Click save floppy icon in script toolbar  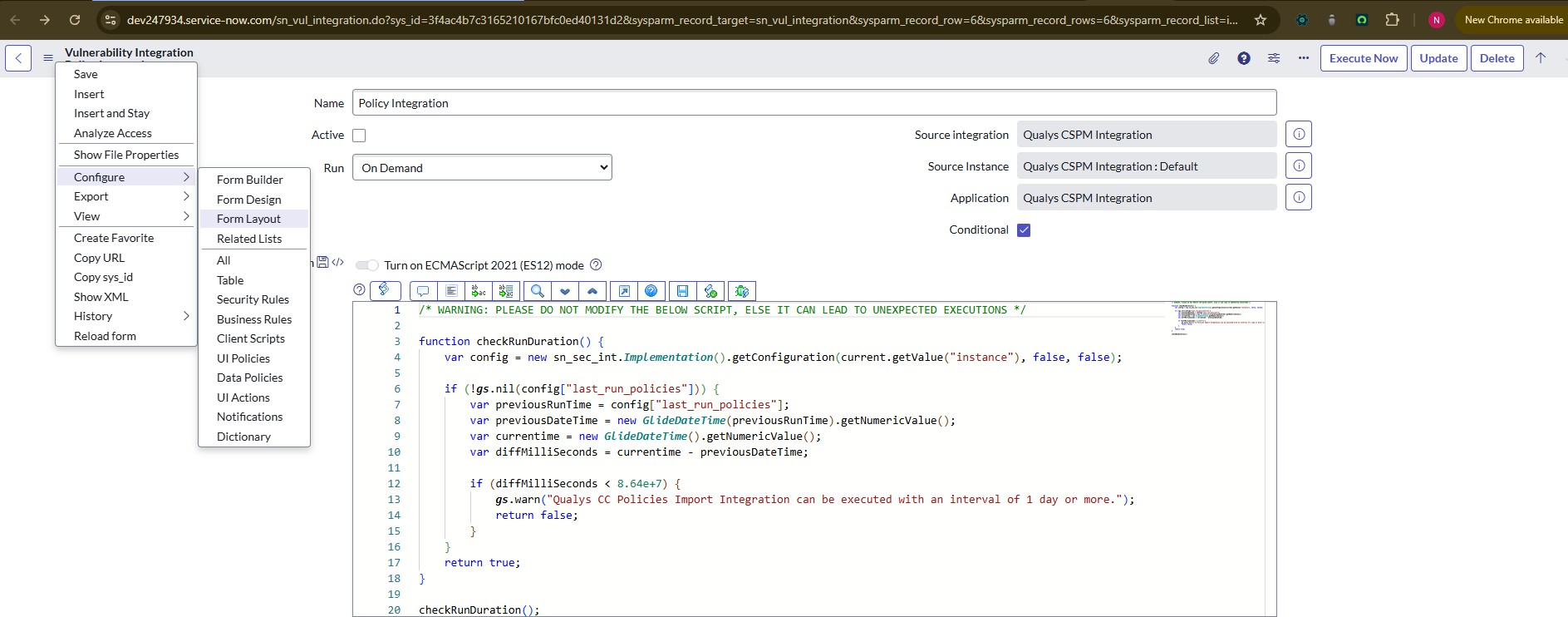pyautogui.click(x=683, y=291)
